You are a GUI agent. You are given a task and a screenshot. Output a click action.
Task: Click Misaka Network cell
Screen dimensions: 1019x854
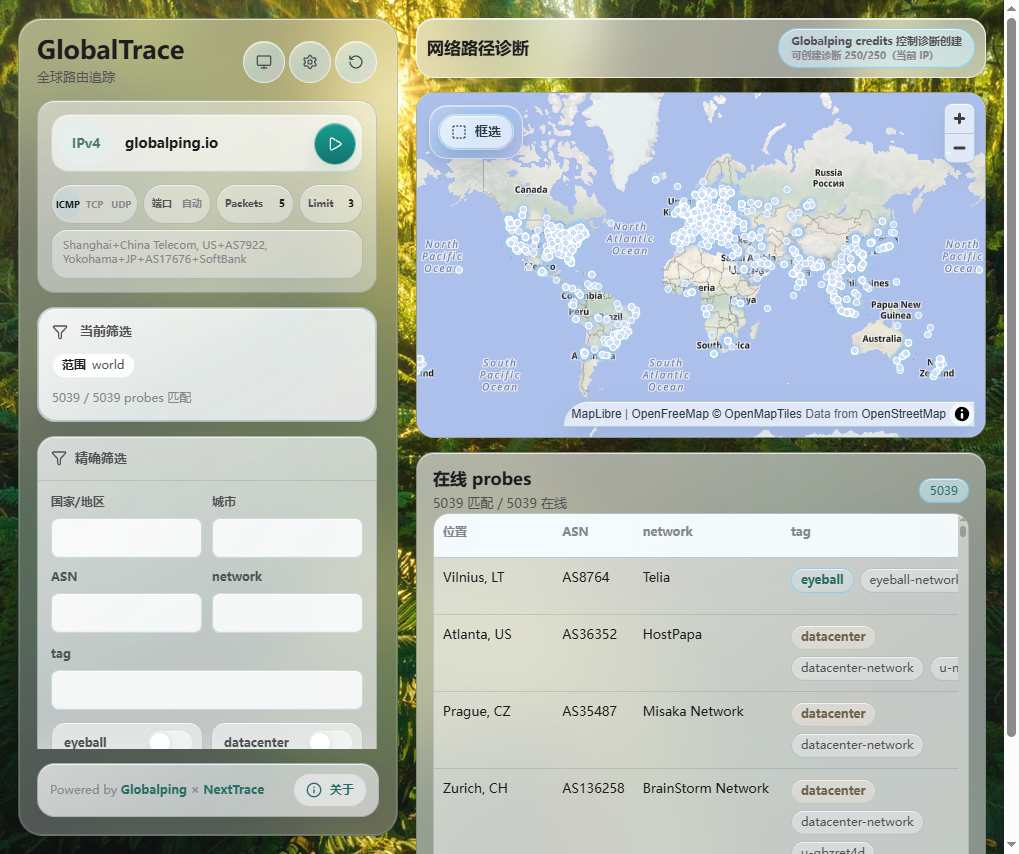pyautogui.click(x=693, y=711)
